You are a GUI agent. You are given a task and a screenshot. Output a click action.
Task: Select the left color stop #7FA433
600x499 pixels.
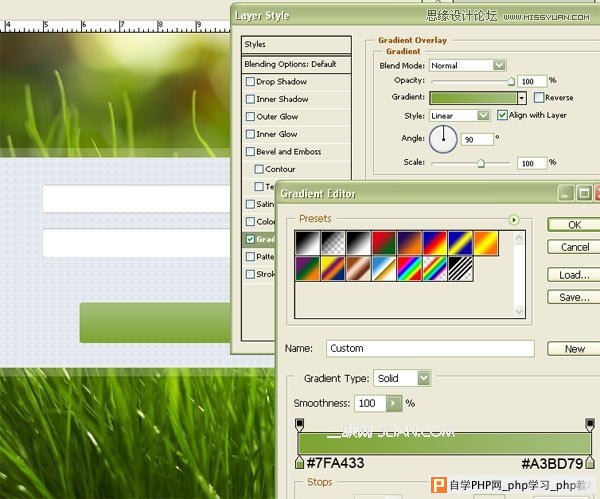[300, 462]
